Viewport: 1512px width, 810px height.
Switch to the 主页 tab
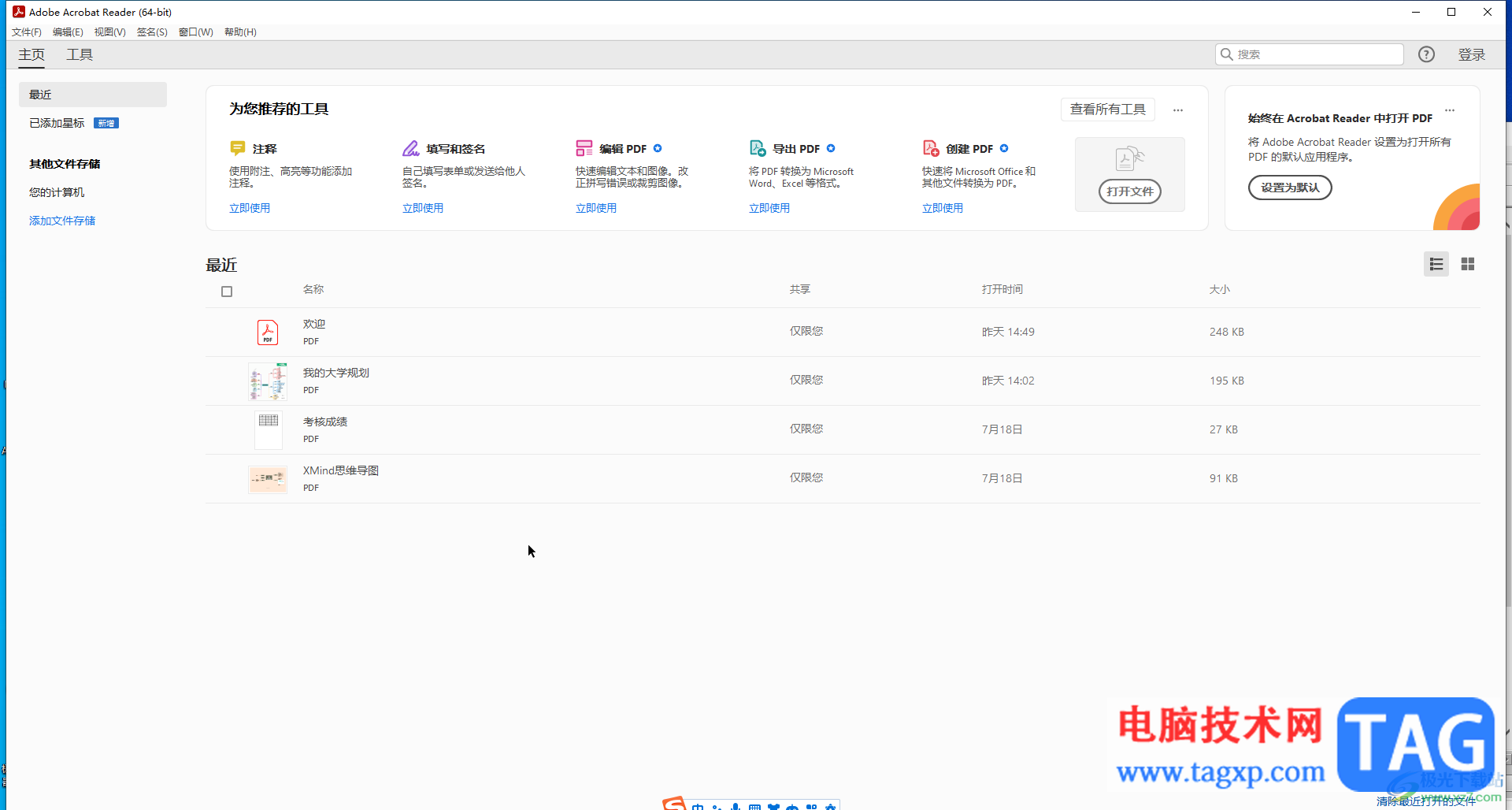tap(31, 54)
